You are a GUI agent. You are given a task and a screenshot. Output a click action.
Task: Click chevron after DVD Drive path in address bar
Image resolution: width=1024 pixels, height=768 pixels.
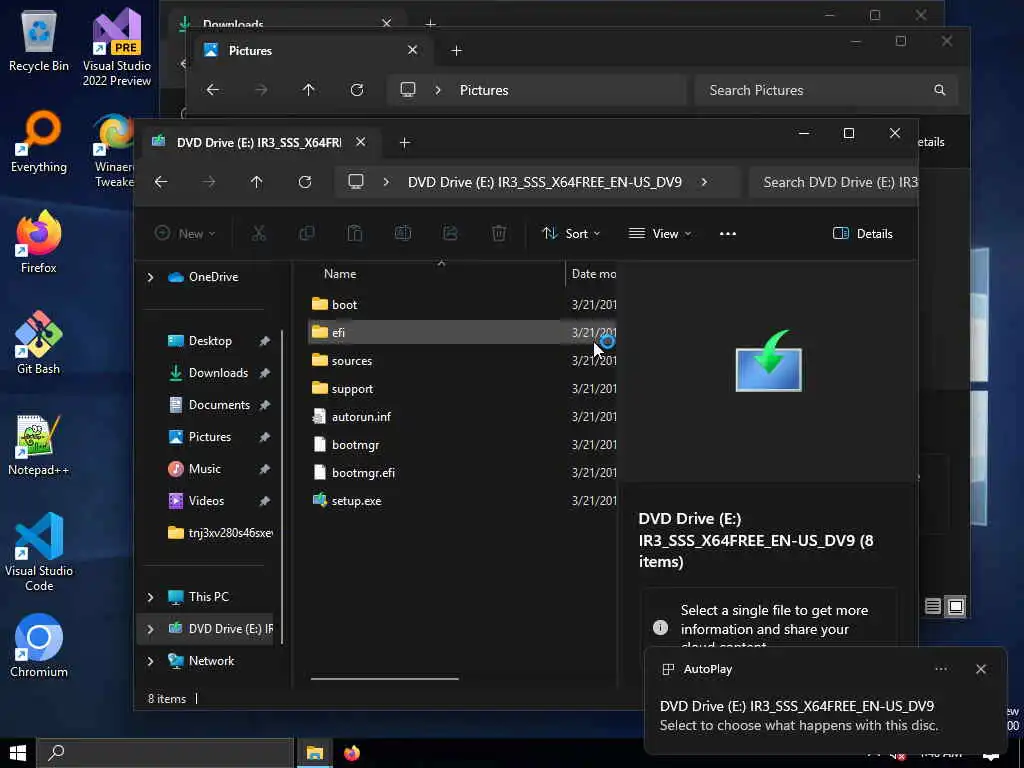704,182
